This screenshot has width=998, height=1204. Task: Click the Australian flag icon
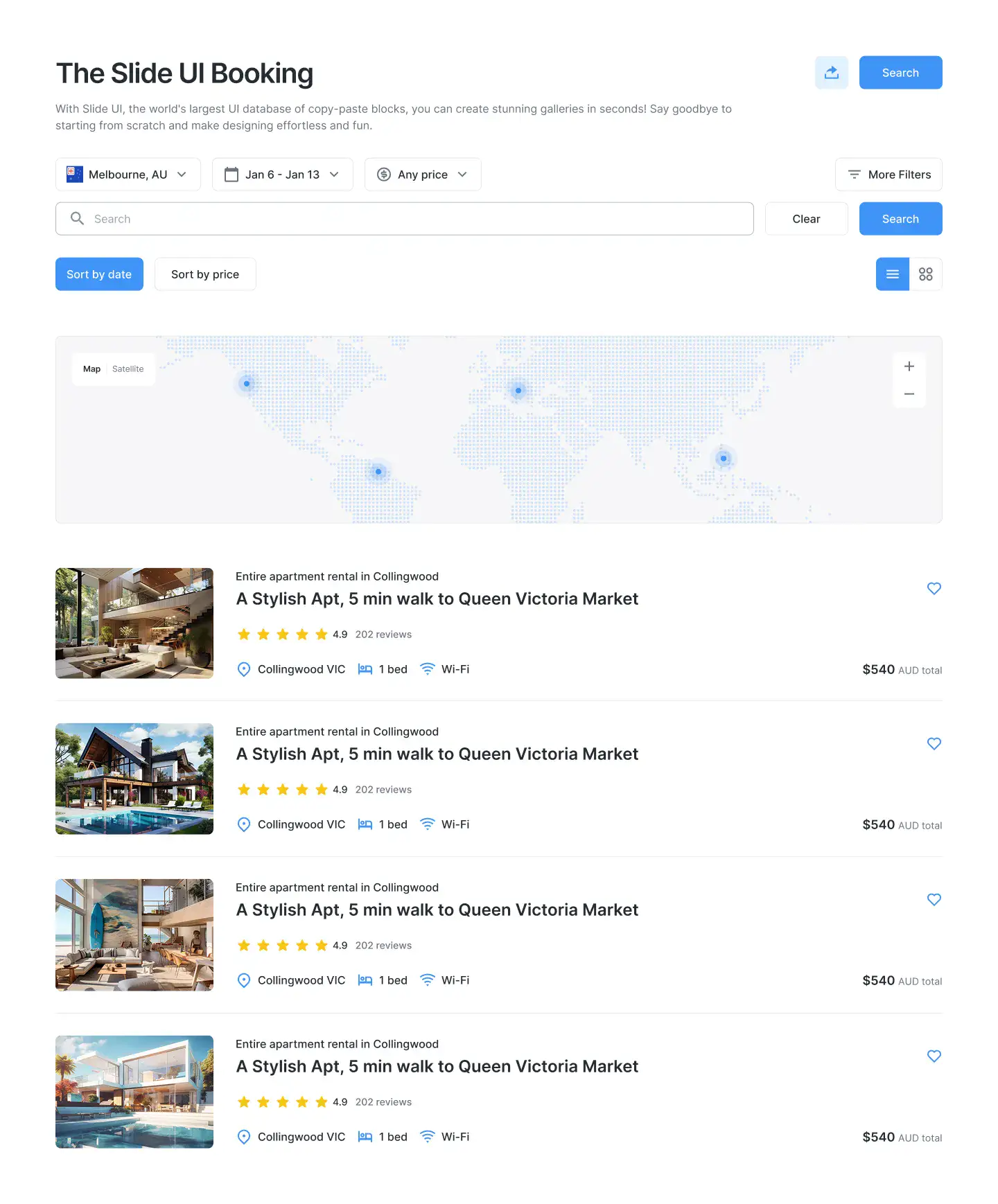click(x=75, y=175)
